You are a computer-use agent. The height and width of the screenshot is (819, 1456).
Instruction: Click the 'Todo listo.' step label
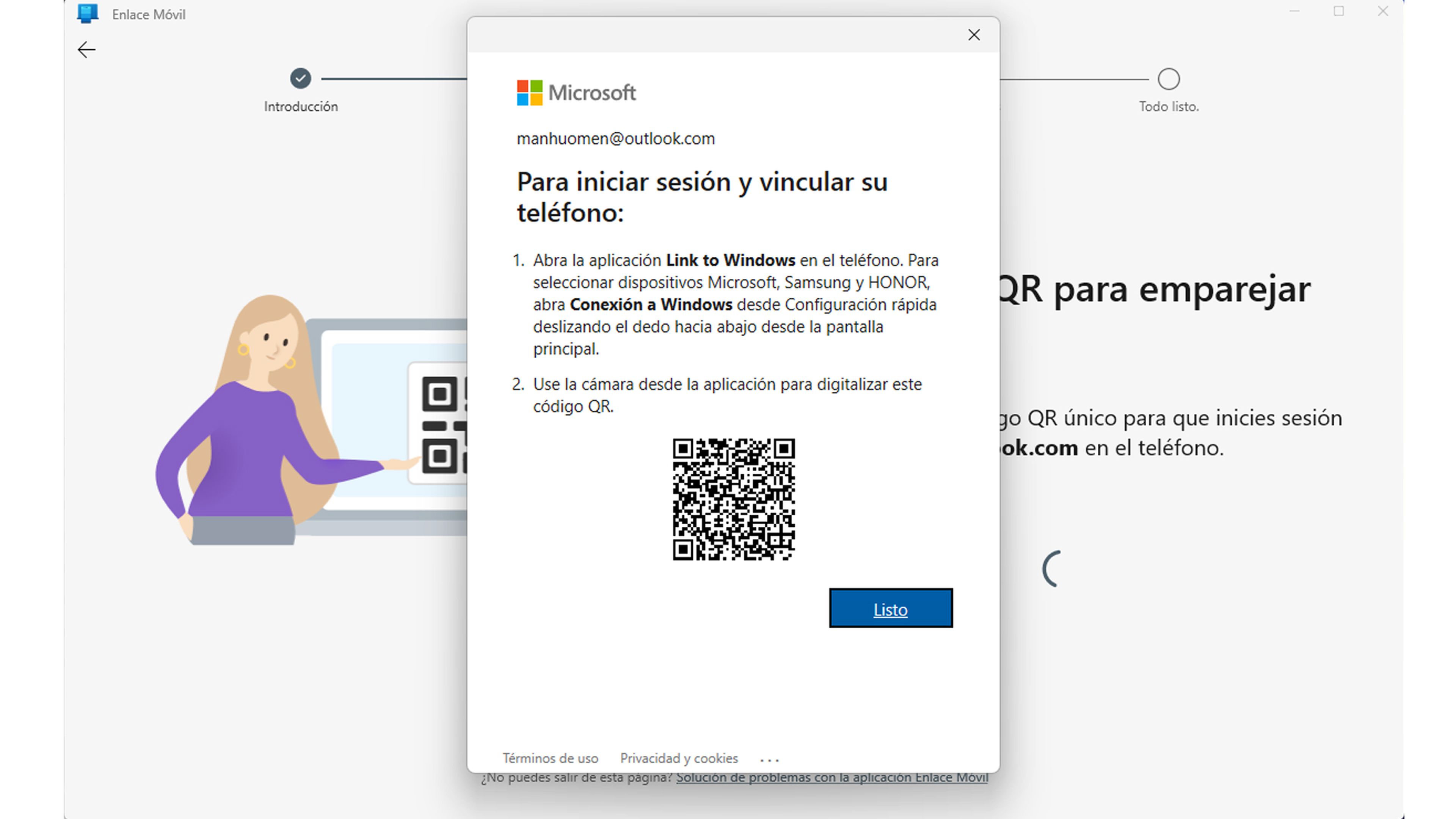pyautogui.click(x=1168, y=106)
